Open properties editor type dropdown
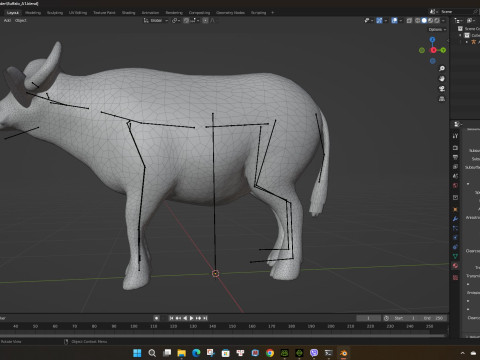The image size is (480, 360). click(x=457, y=124)
